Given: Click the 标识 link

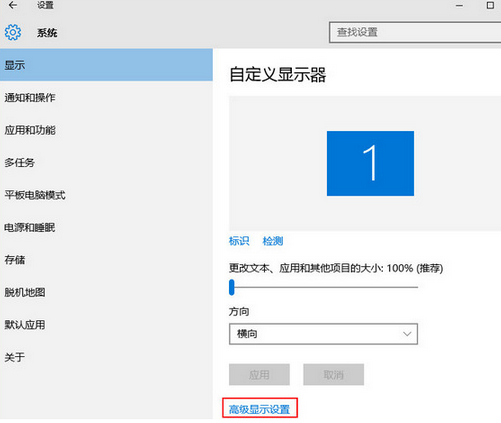Looking at the screenshot, I should pyautogui.click(x=239, y=241).
